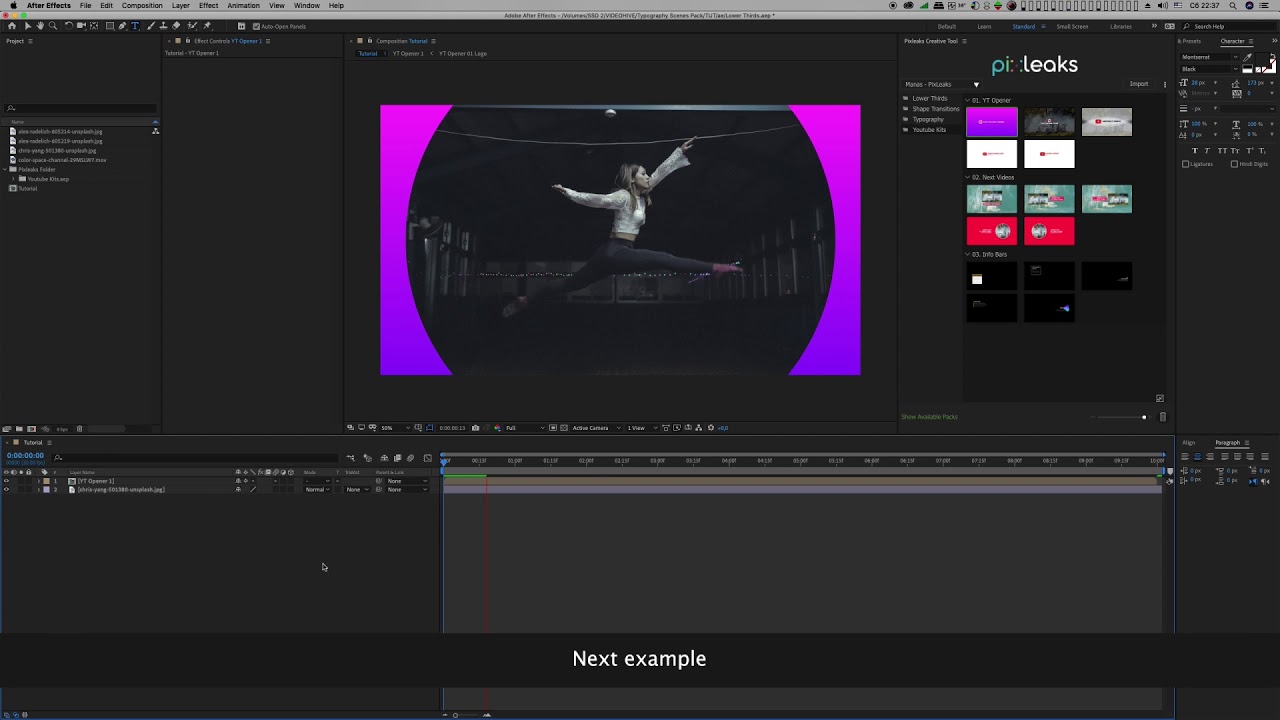Viewport: 1280px width, 720px height.
Task: Click the Home icon in toolbar
Action: click(x=12, y=26)
